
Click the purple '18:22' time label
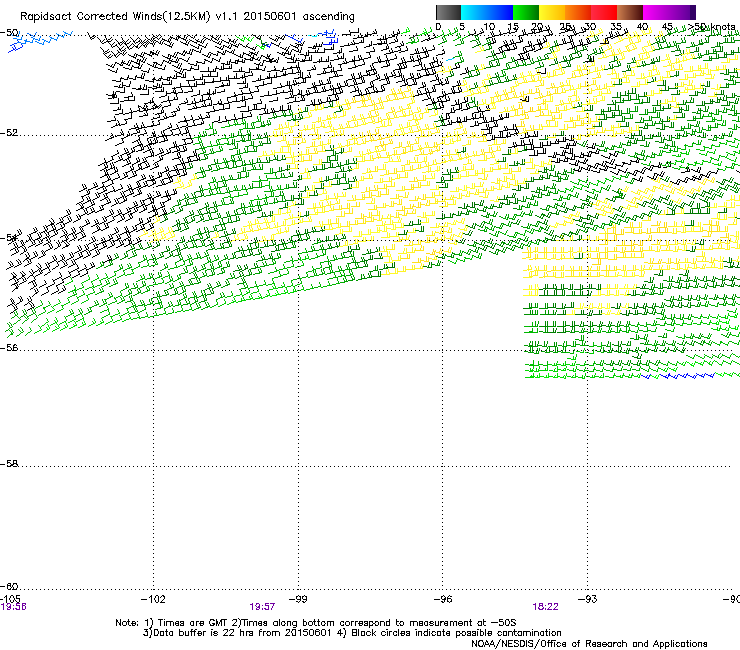pyautogui.click(x=546, y=607)
